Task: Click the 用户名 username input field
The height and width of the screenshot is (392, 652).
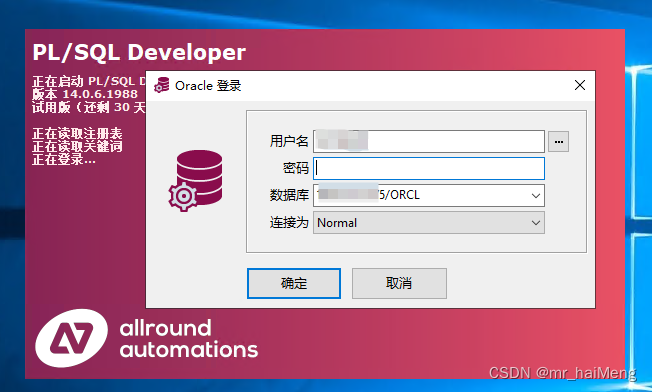Action: (x=429, y=141)
